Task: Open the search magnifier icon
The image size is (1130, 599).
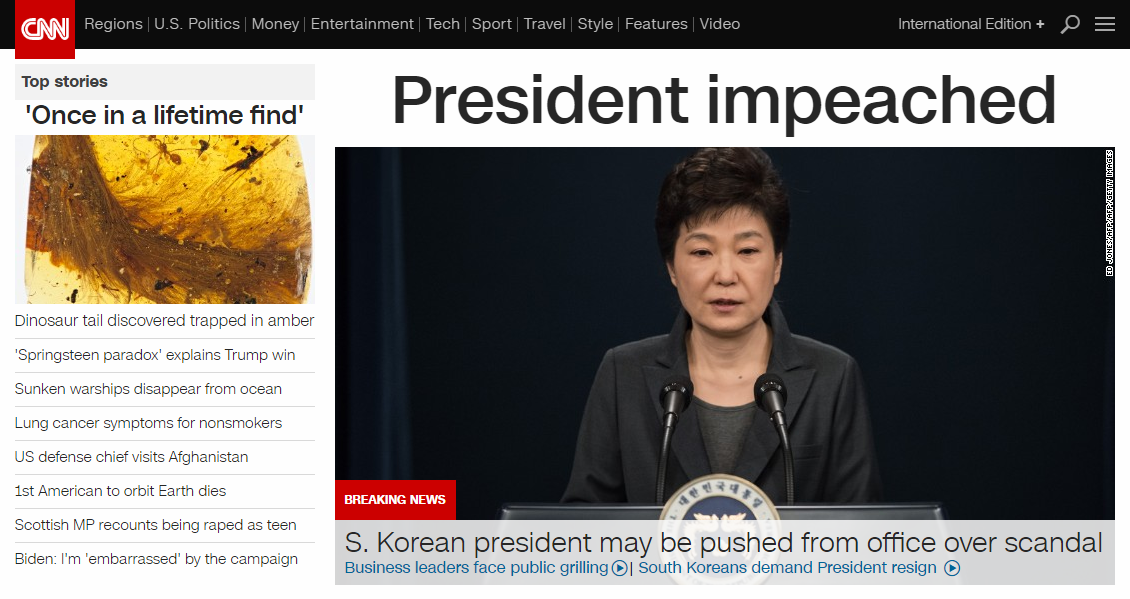Action: (1070, 25)
